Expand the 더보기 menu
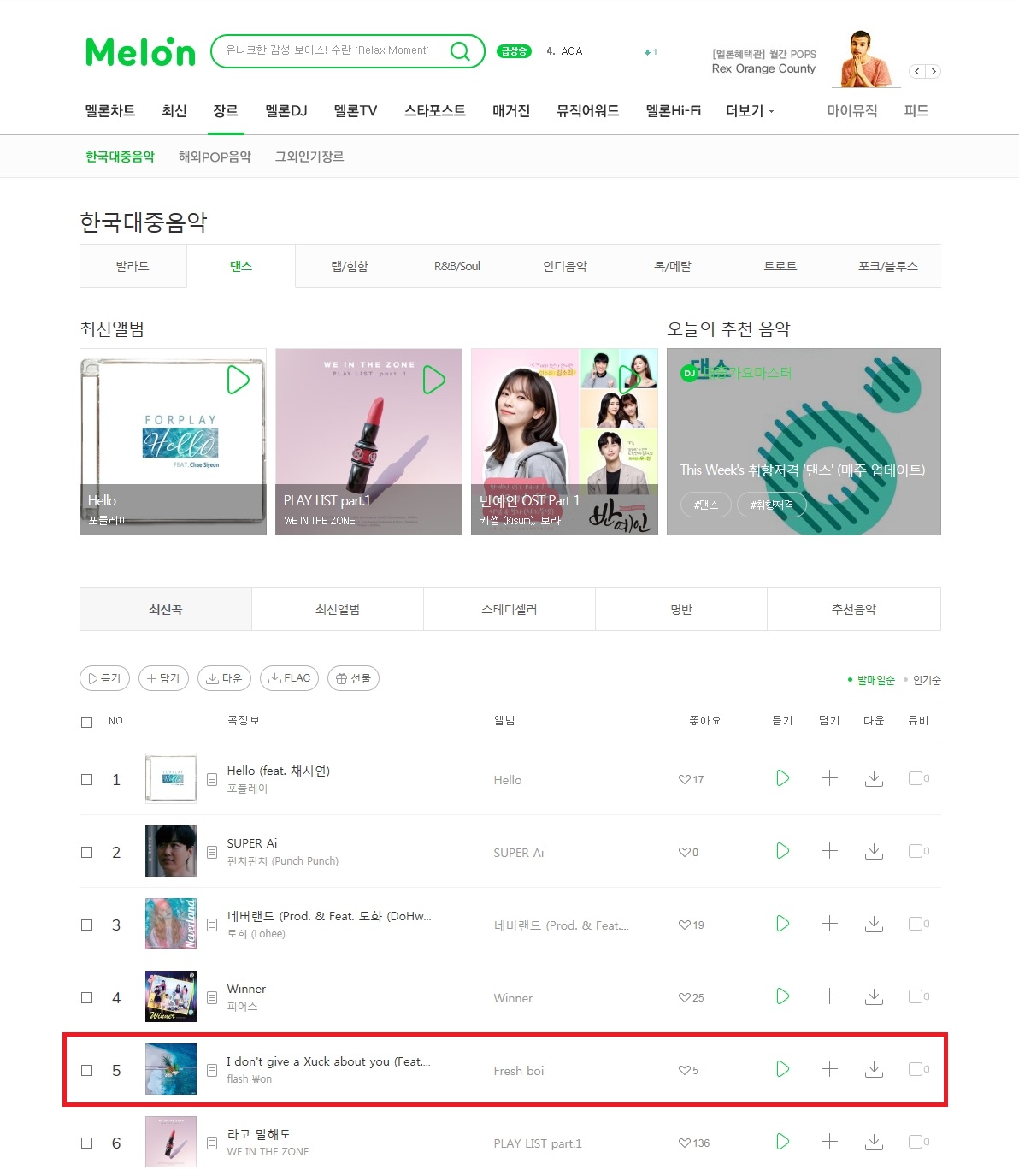1019x1176 pixels. (x=750, y=111)
